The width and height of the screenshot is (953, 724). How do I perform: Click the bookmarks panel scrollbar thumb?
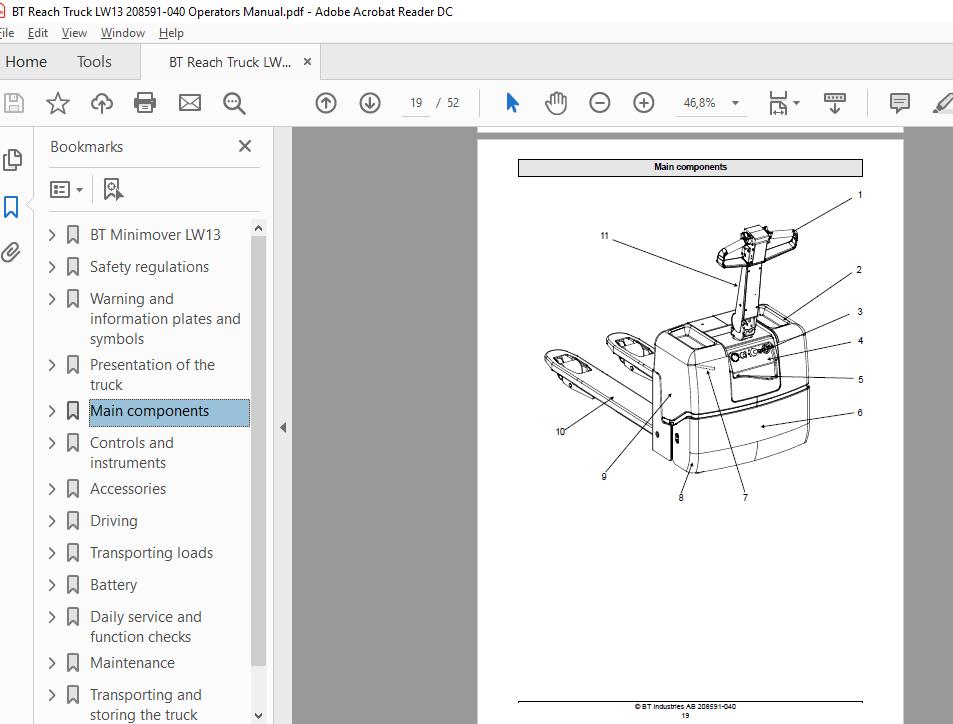(x=258, y=450)
